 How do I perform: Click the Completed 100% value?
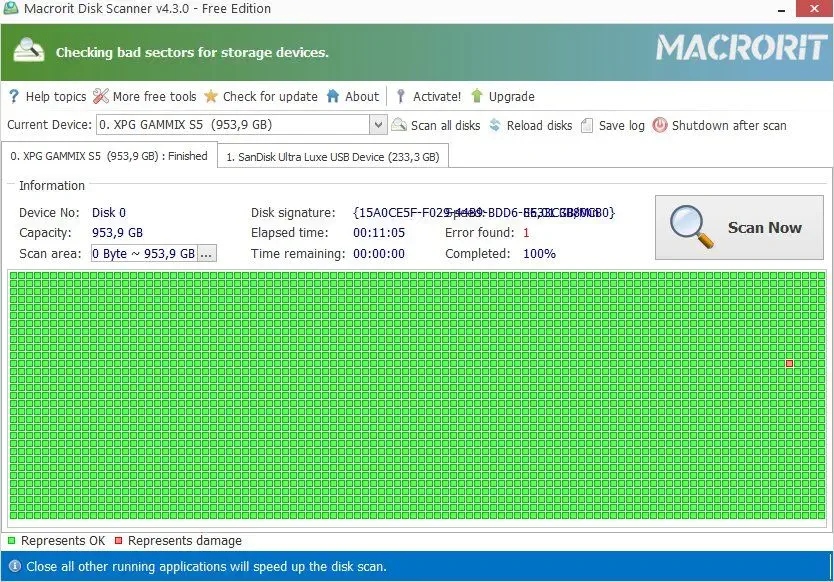pyautogui.click(x=539, y=254)
